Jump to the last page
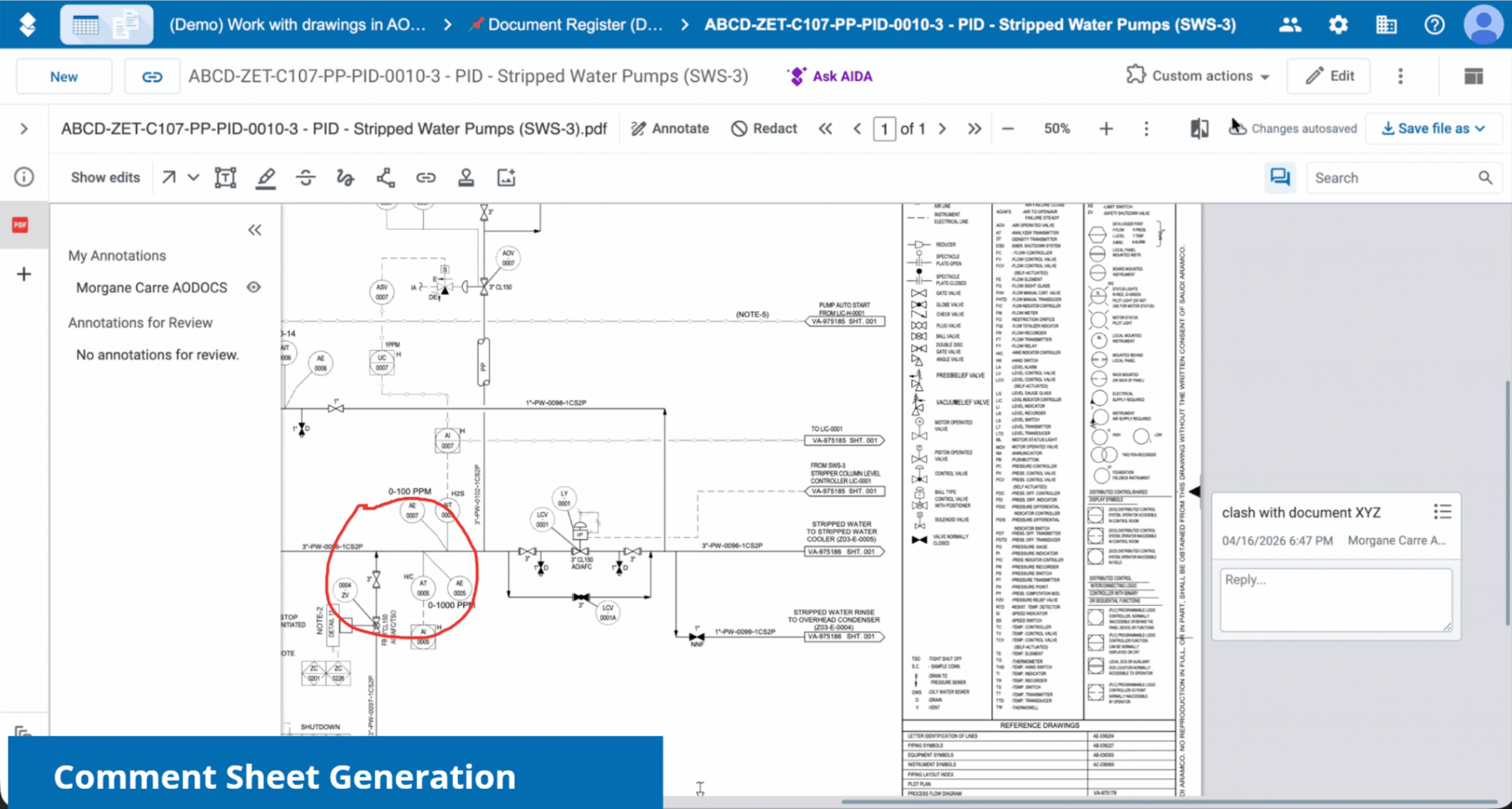 975,129
